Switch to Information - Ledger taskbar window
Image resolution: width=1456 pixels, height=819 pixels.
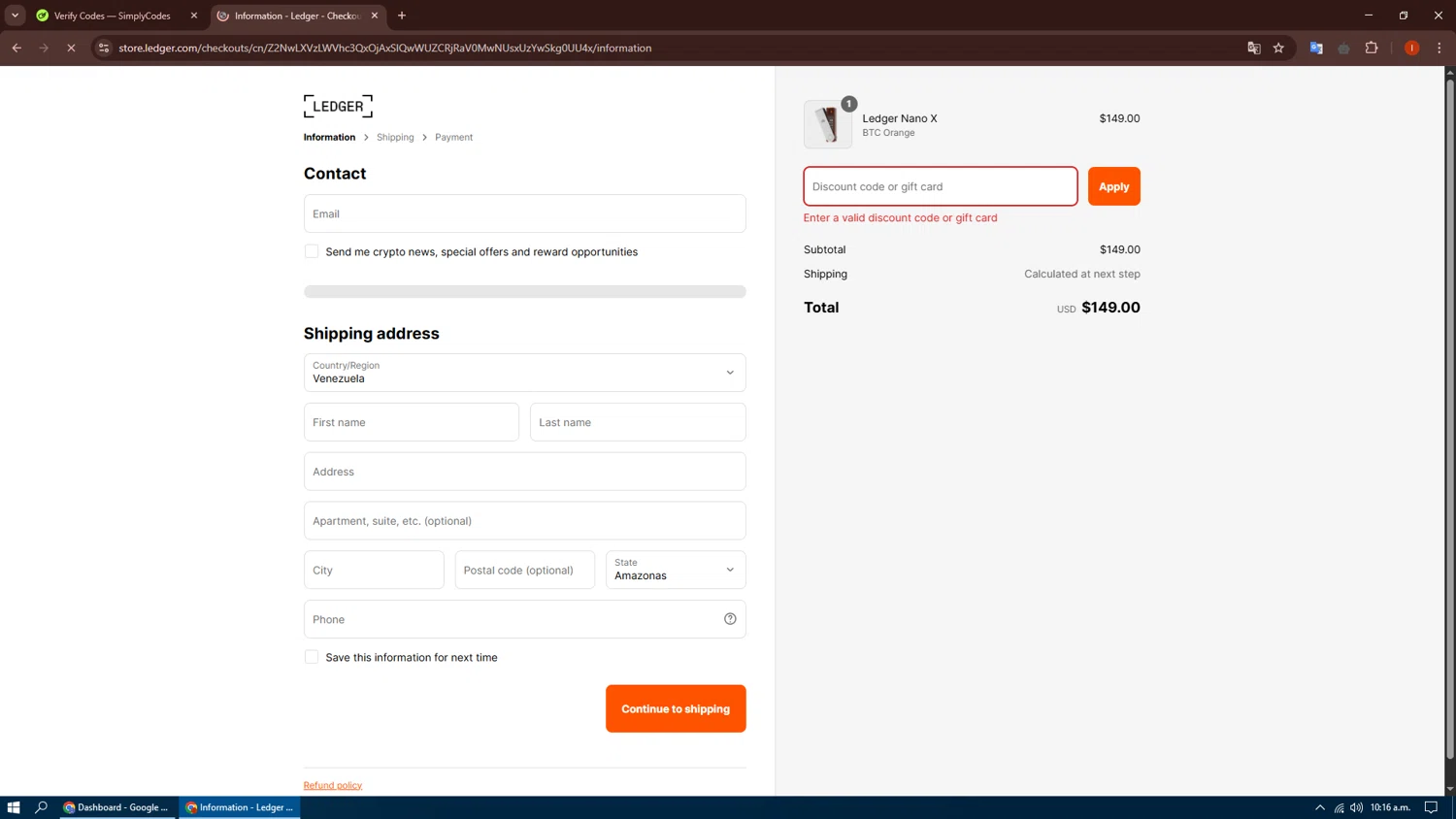[240, 807]
